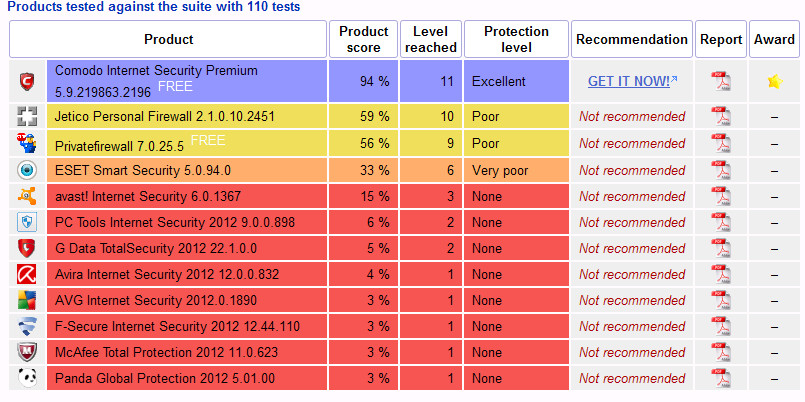Click the Avira red umbrella icon
The image size is (805, 402).
(x=27, y=274)
